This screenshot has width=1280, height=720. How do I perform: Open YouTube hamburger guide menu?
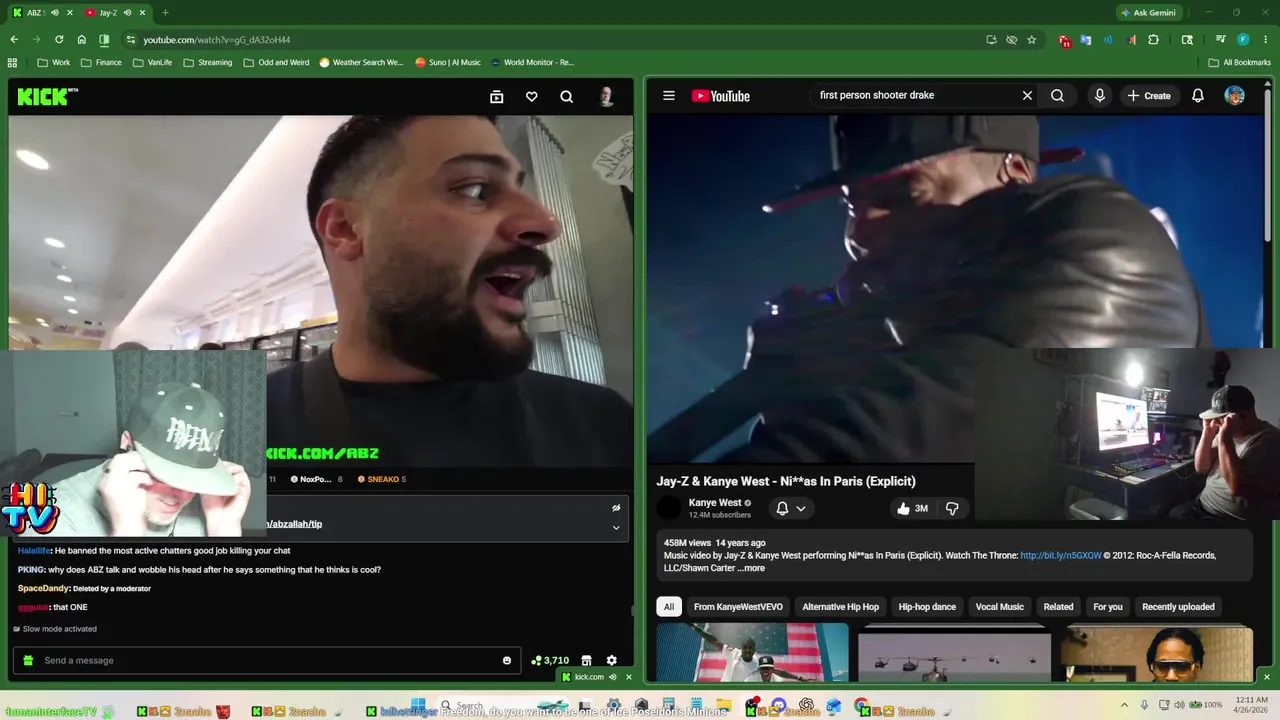[x=669, y=96]
